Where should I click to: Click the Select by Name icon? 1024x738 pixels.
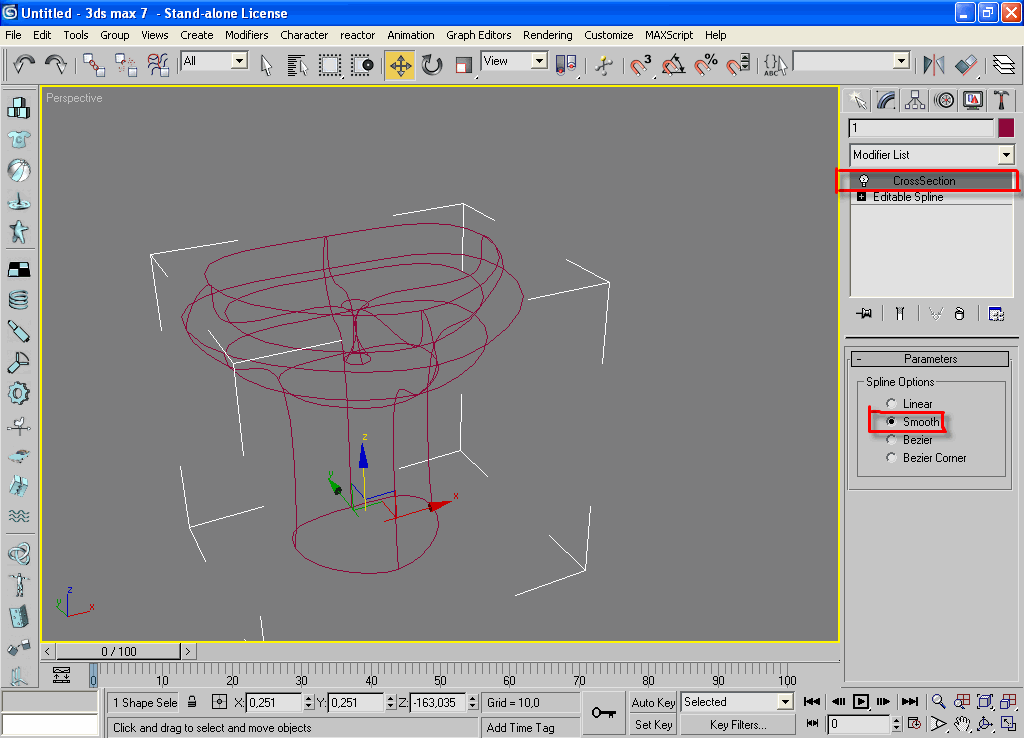[297, 65]
